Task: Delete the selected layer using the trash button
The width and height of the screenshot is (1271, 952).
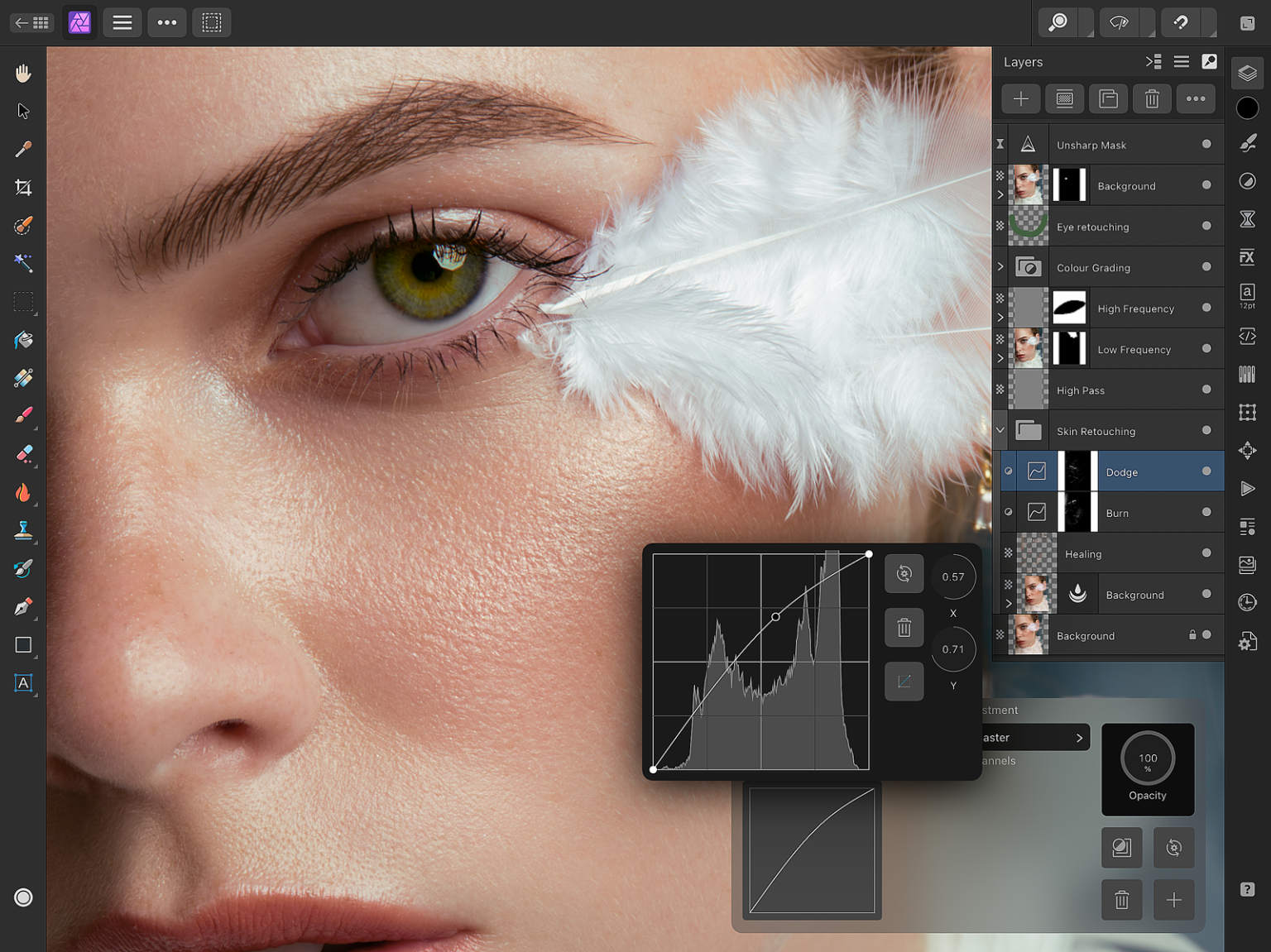Action: click(1152, 98)
